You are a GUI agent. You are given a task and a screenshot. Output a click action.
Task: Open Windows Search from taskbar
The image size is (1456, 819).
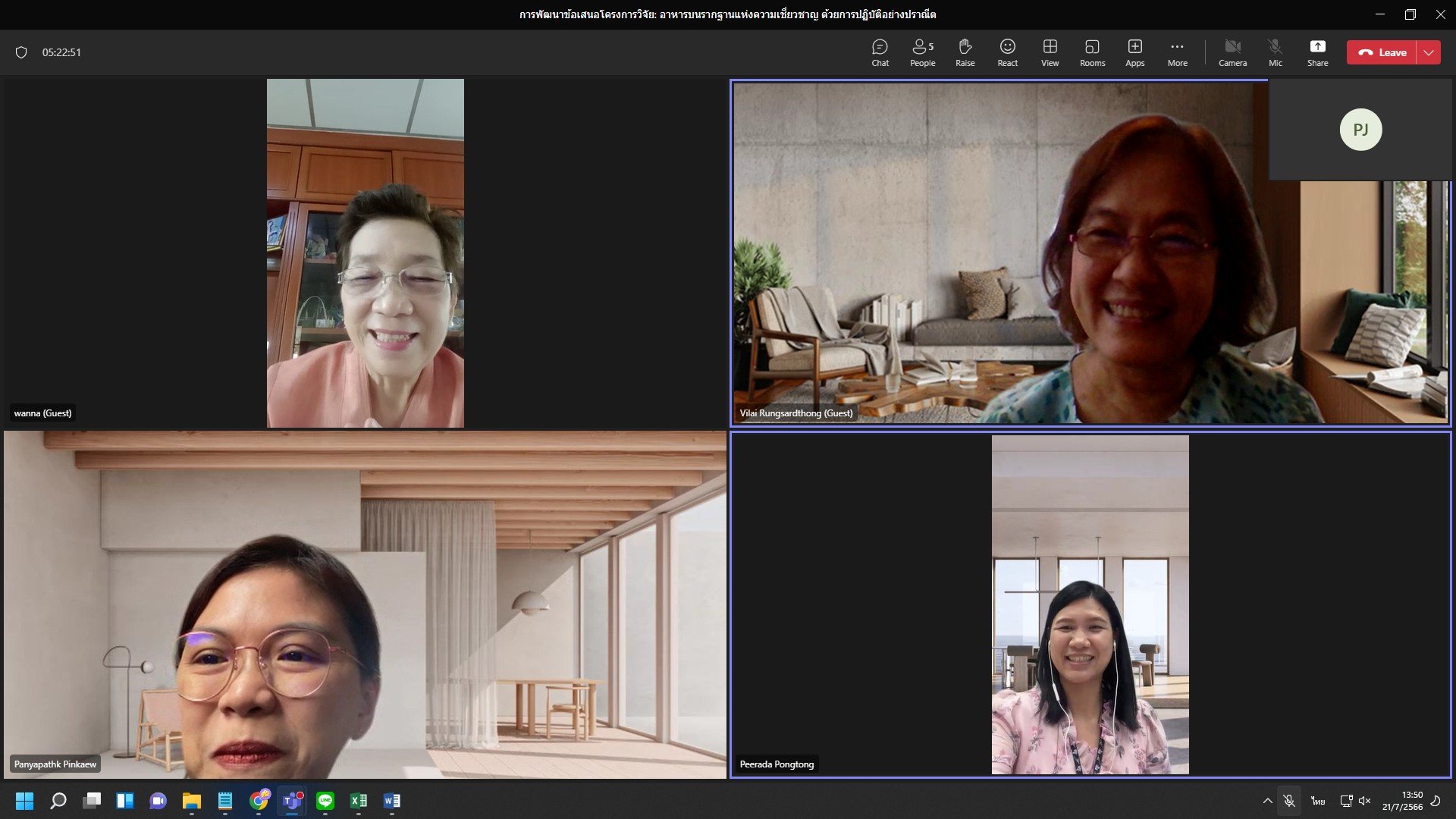(58, 801)
